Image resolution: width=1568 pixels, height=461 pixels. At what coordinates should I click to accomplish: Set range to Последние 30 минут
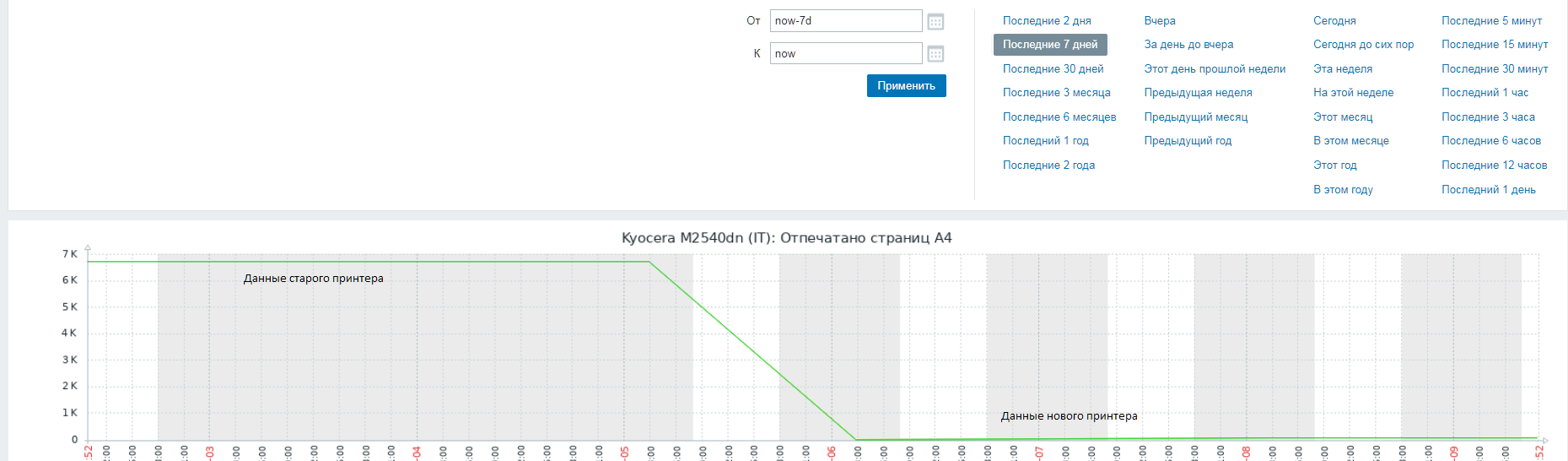click(1495, 68)
